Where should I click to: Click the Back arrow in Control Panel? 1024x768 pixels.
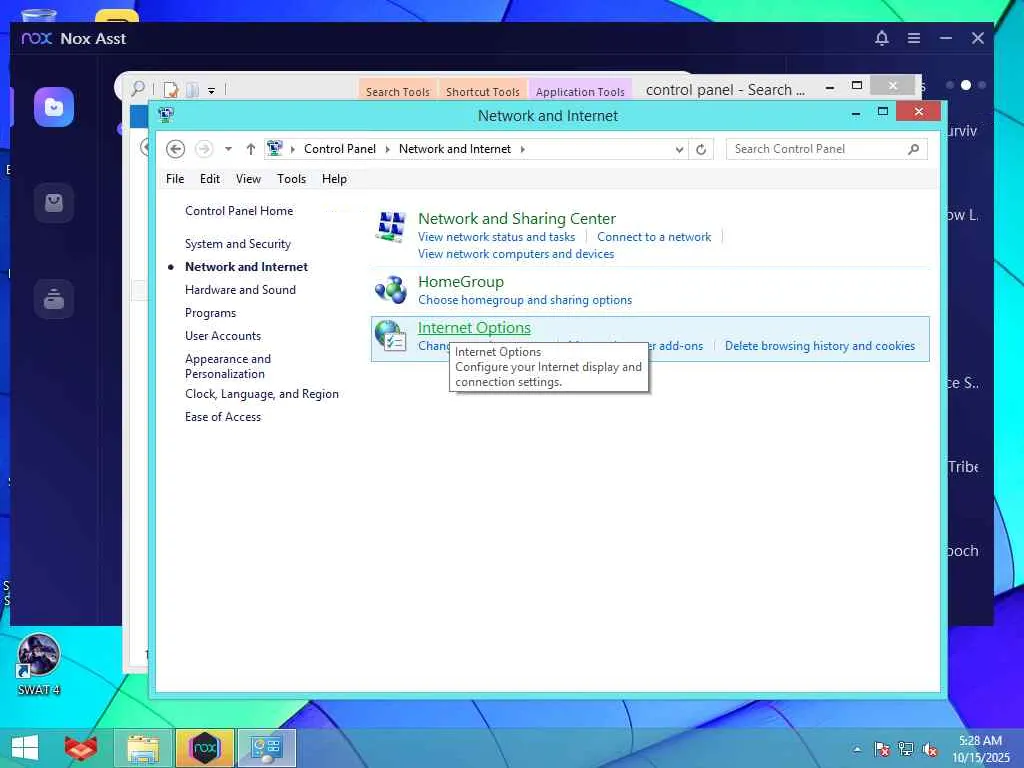175,149
